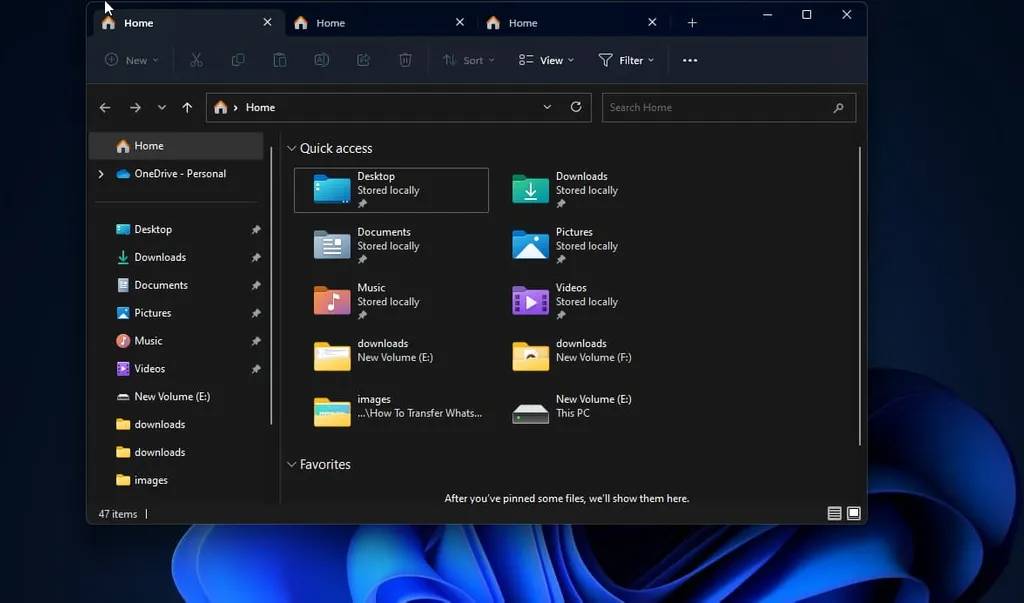Expand OneDrive - Personal in the sidebar
The height and width of the screenshot is (603, 1024).
[x=100, y=173]
